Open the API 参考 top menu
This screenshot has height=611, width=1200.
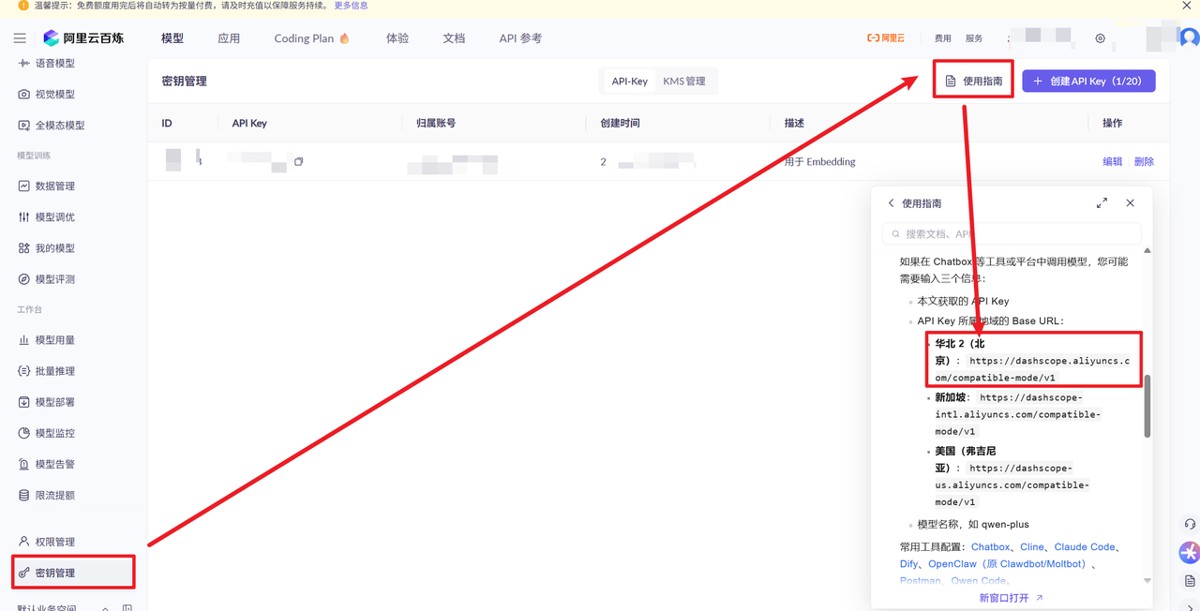pos(520,38)
